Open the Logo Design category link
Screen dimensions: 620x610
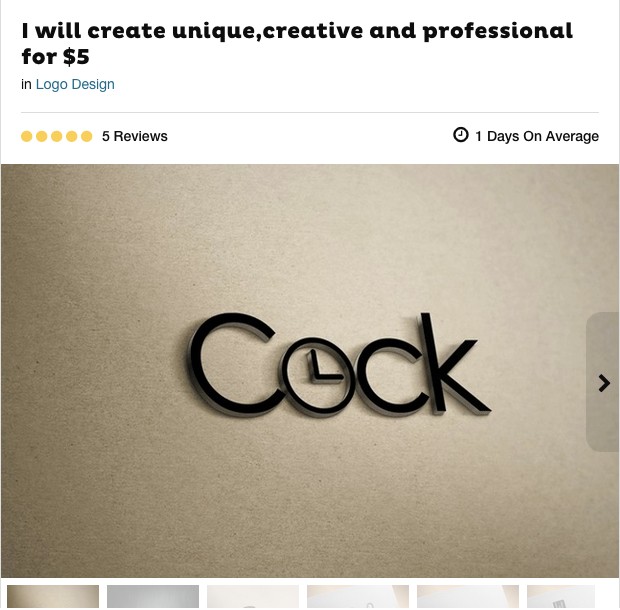click(75, 84)
